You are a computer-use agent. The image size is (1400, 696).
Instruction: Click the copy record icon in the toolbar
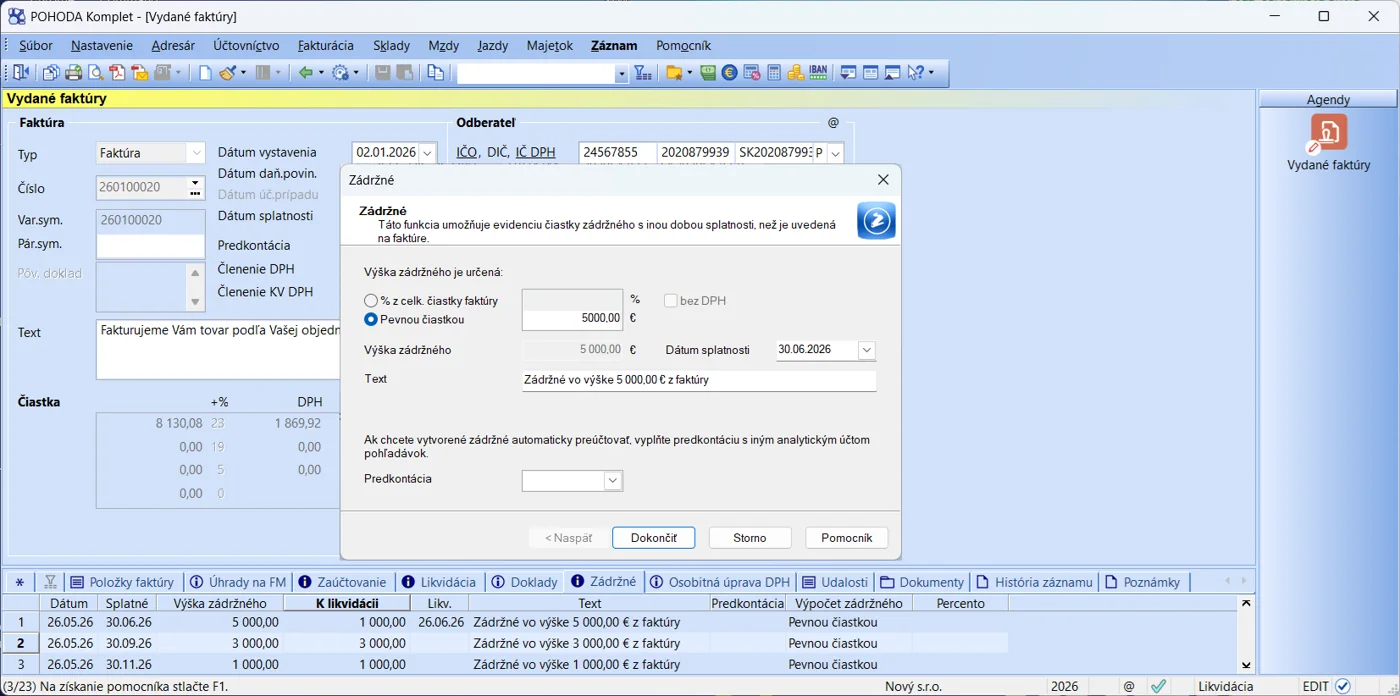click(x=435, y=73)
